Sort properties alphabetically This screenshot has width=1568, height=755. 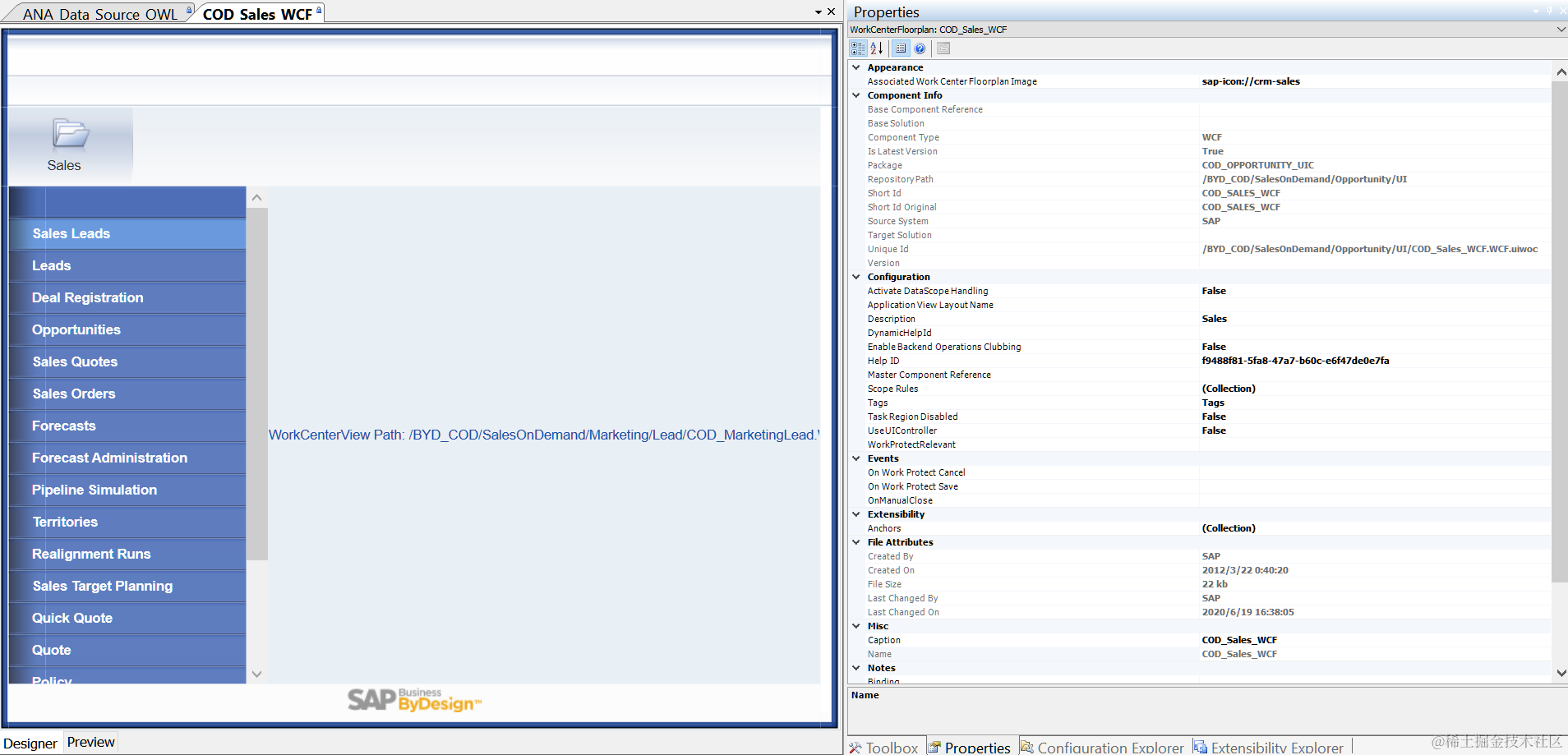[x=876, y=48]
